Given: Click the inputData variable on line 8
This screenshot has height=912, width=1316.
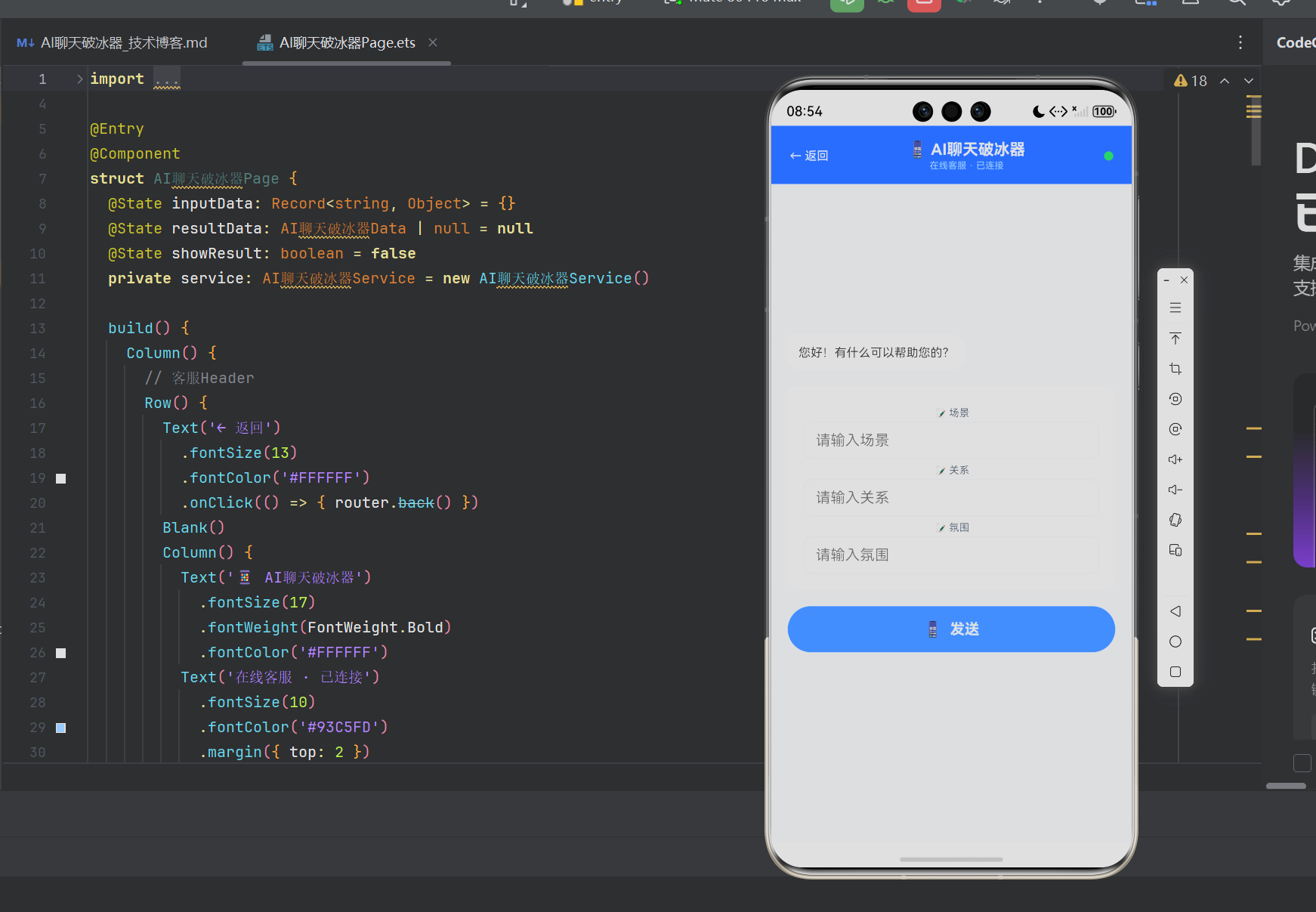Looking at the screenshot, I should [212, 204].
